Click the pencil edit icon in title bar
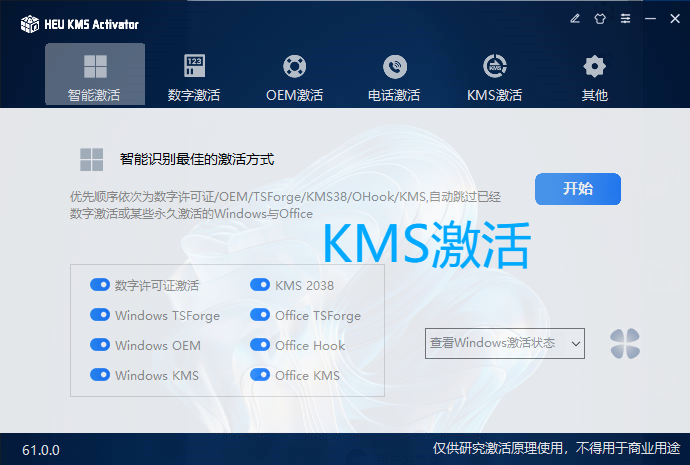The image size is (690, 465). pyautogui.click(x=575, y=18)
